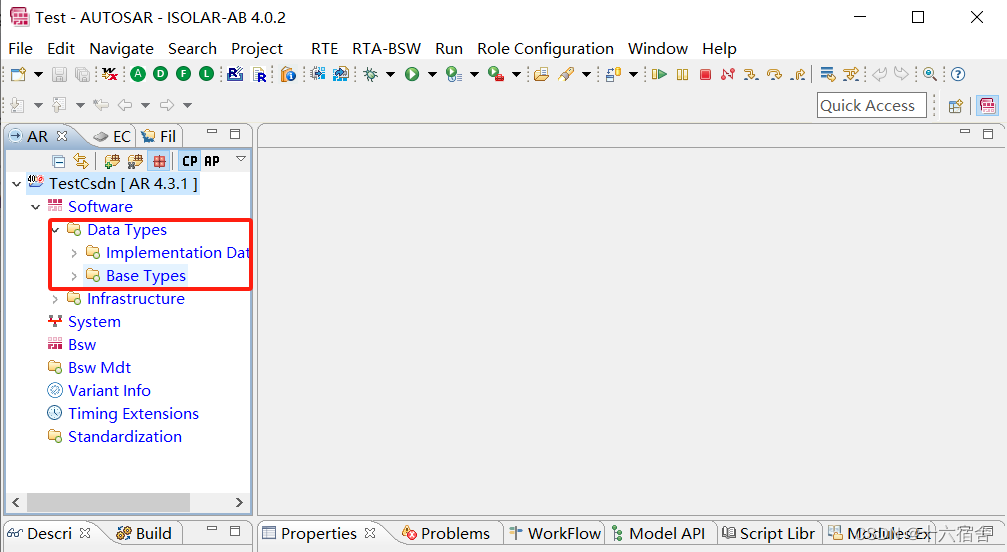This screenshot has height=552, width=1007.
Task: Click the Quick Access input field
Action: point(871,105)
